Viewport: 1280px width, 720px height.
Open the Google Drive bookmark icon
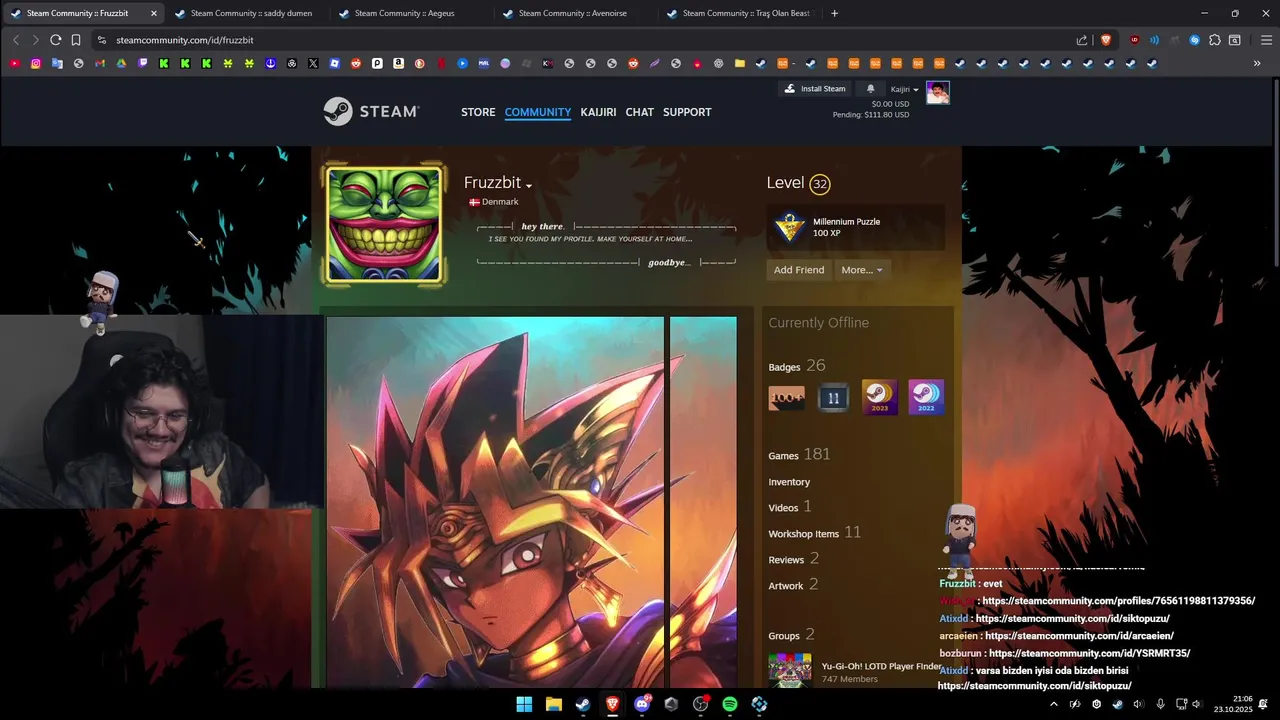(x=121, y=63)
